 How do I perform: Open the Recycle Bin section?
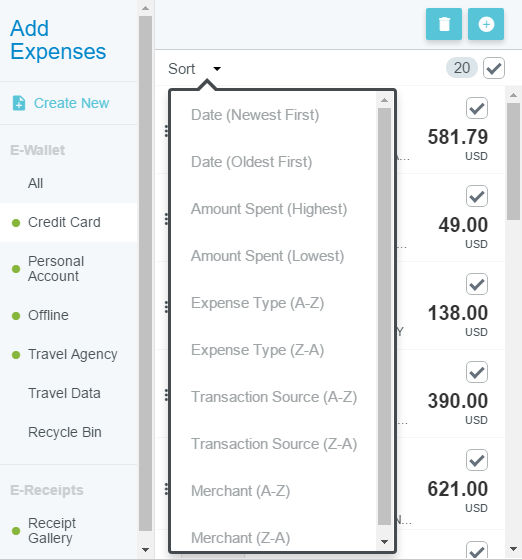[65, 432]
